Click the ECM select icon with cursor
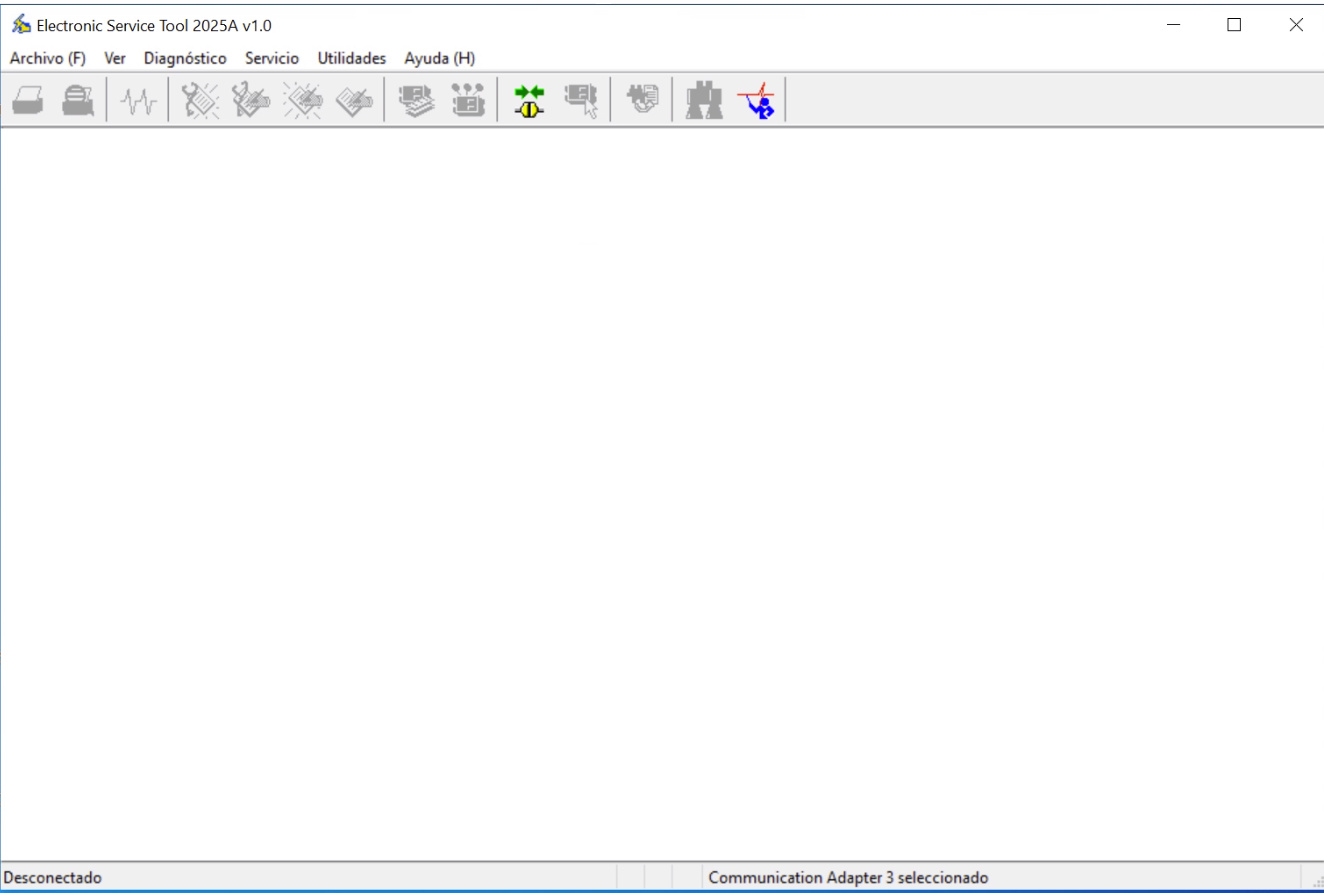 point(581,101)
